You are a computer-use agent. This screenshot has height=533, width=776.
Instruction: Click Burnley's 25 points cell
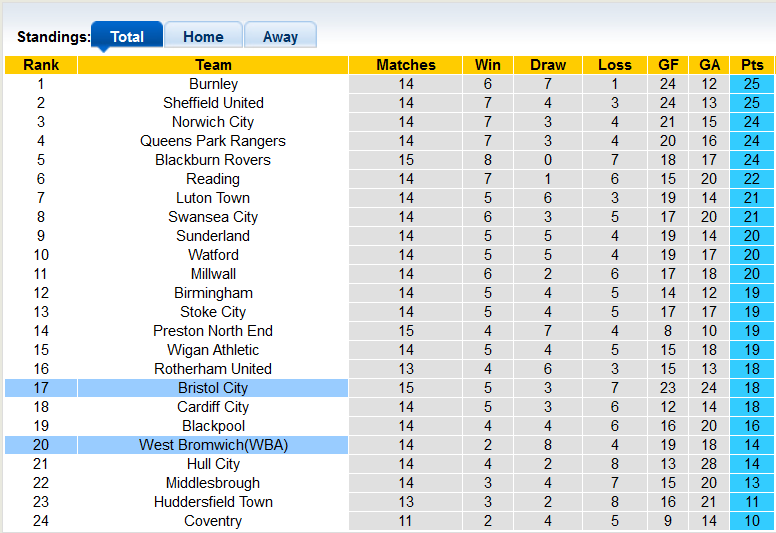[752, 84]
